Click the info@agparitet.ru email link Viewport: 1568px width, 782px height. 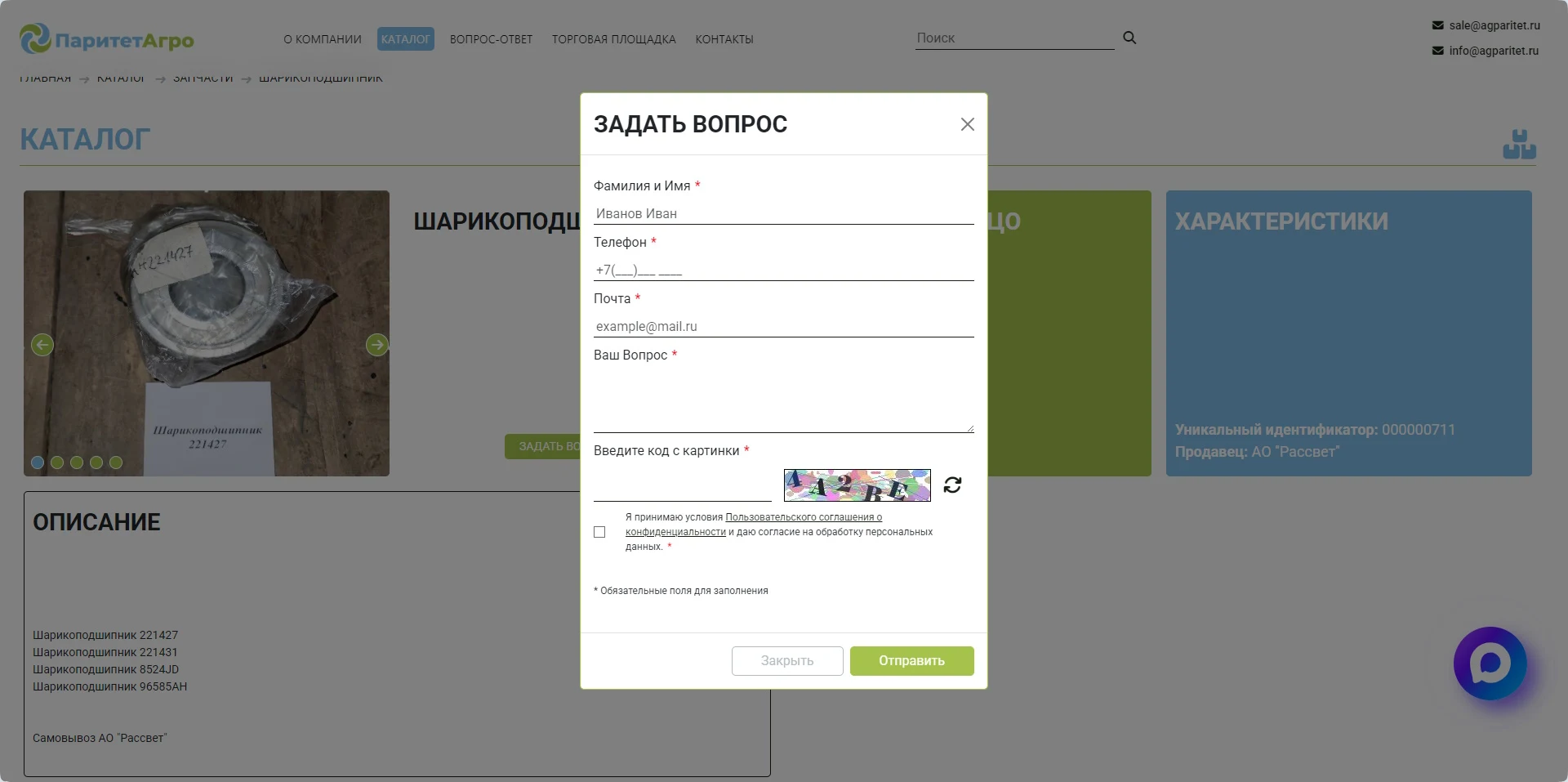[1494, 51]
